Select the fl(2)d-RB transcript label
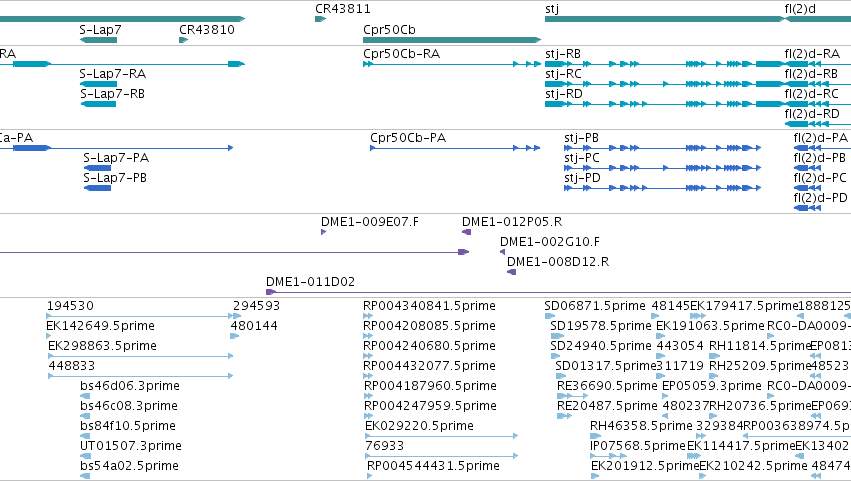Viewport: 851px width, 481px height. (811, 73)
